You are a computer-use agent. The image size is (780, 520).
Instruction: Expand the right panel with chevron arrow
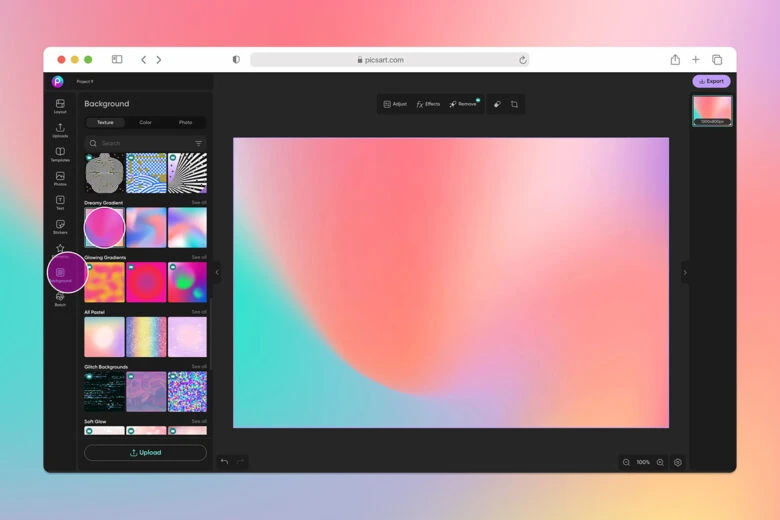685,272
